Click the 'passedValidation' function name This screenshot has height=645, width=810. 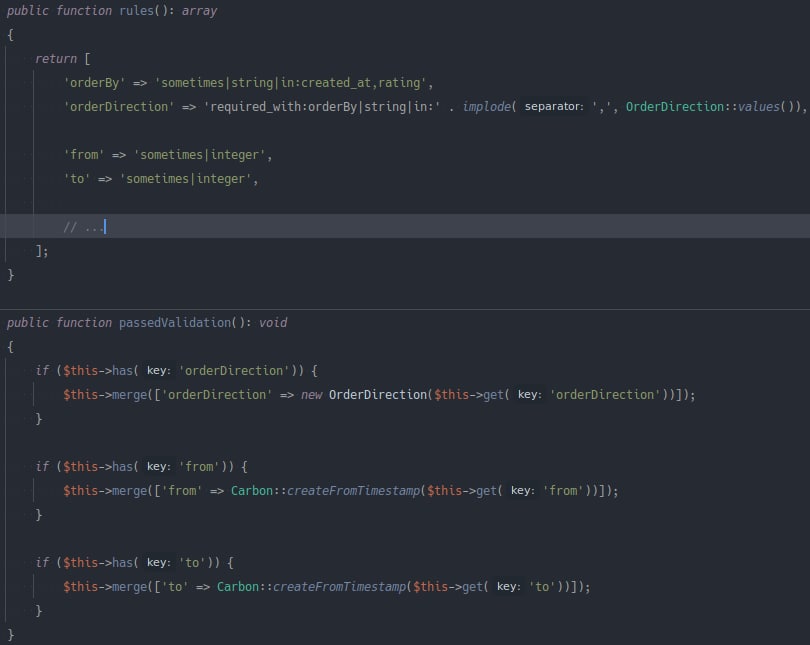175,323
